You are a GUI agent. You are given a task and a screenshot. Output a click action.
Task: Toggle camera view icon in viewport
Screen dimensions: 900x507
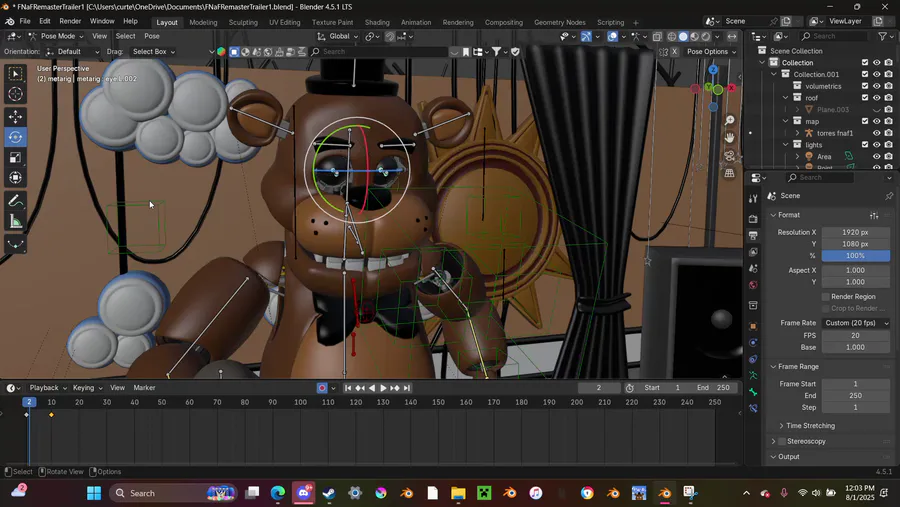tap(730, 156)
